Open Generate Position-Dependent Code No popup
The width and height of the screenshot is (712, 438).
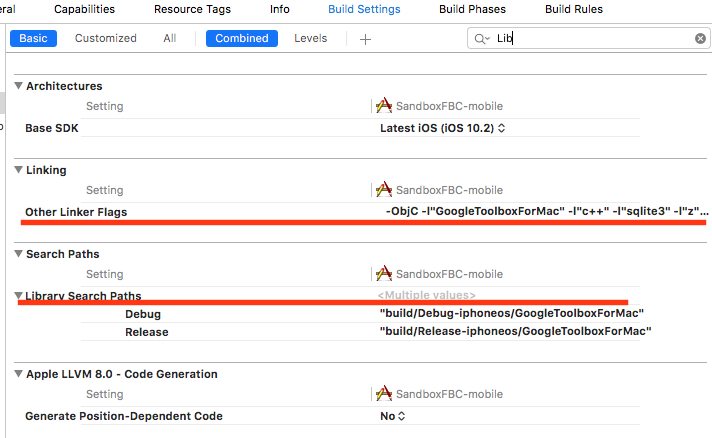[x=392, y=416]
